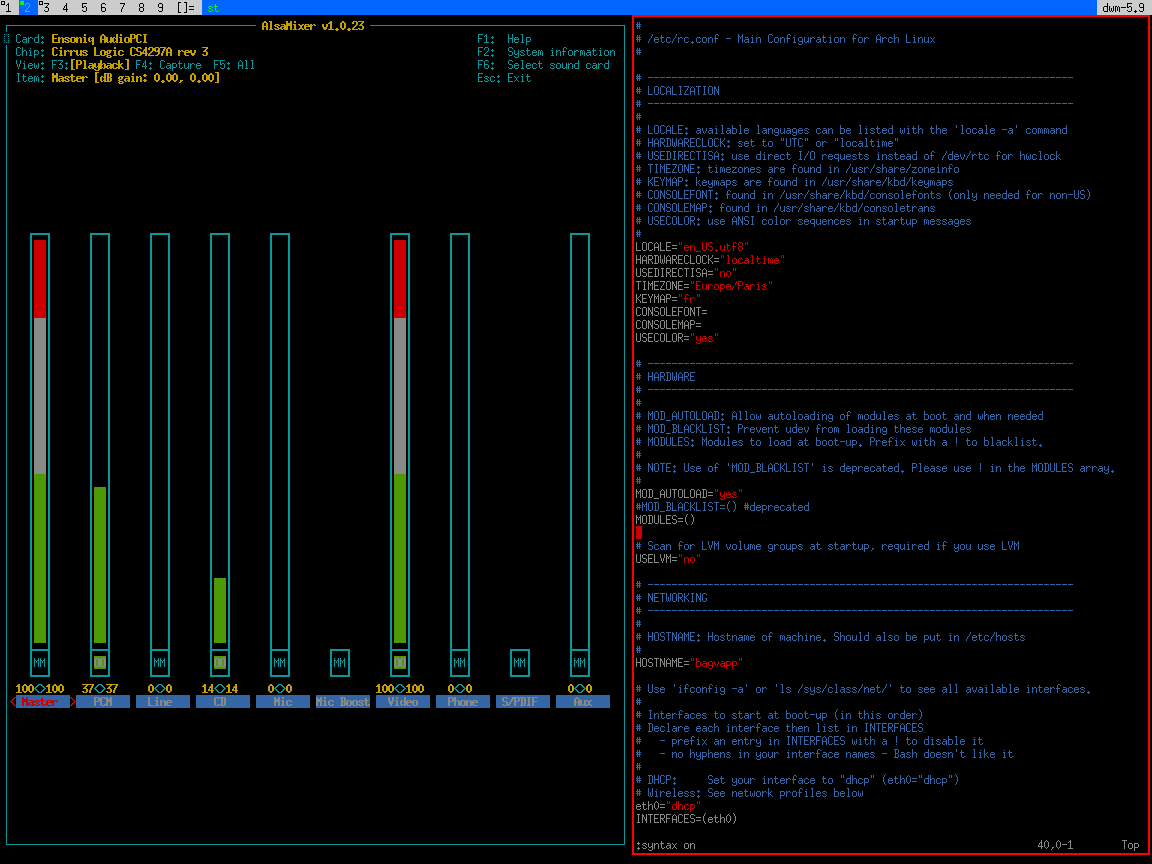Click the Video channel mute indicator

tap(400, 662)
